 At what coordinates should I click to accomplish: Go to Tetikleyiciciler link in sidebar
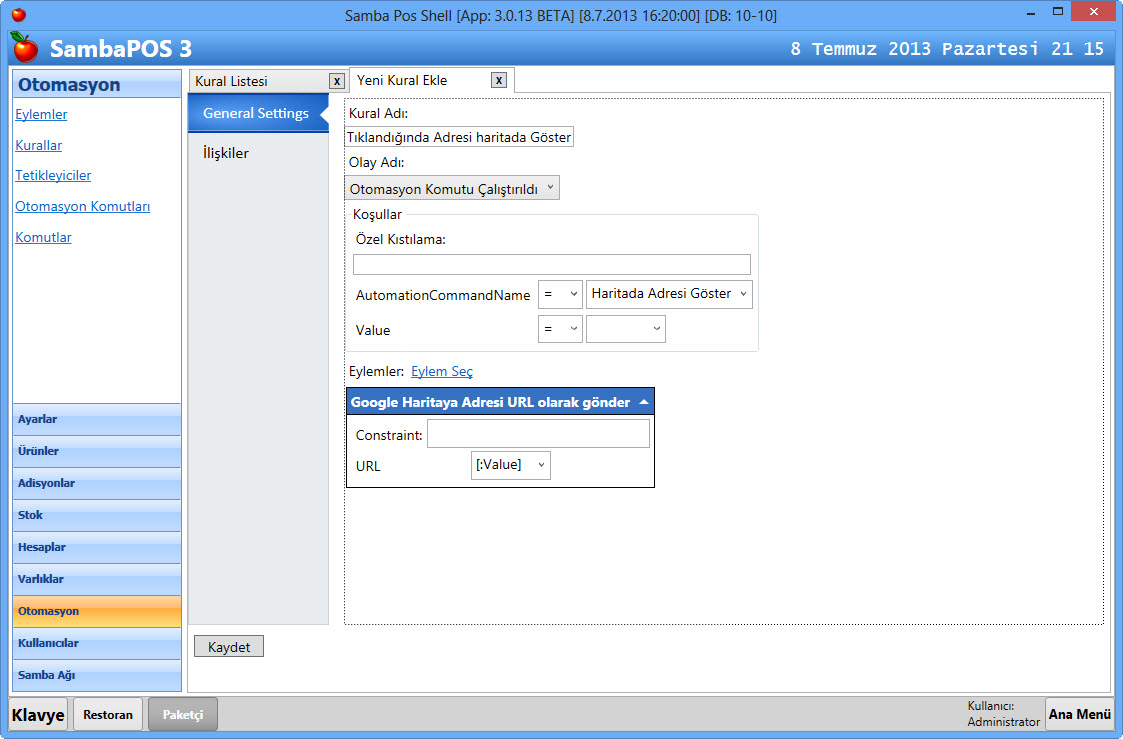click(x=53, y=175)
